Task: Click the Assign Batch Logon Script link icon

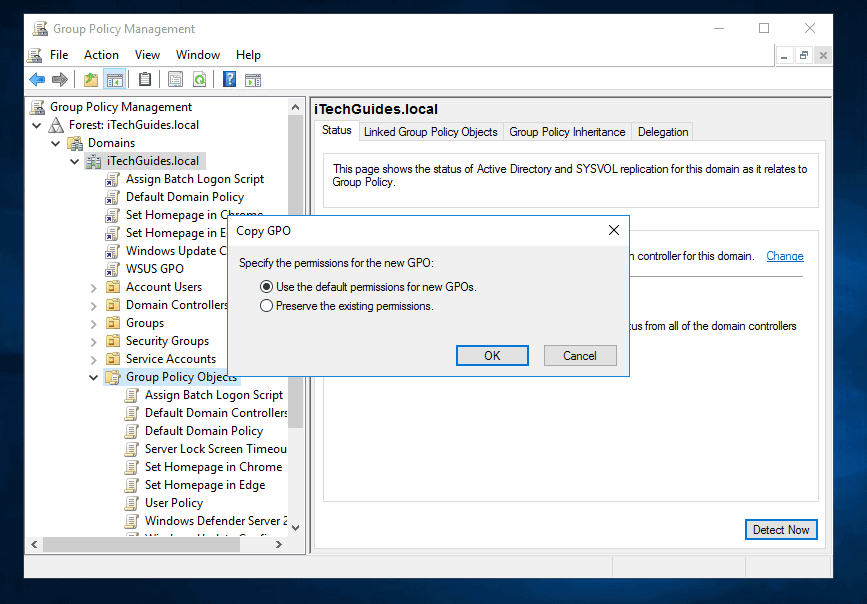Action: (x=113, y=179)
